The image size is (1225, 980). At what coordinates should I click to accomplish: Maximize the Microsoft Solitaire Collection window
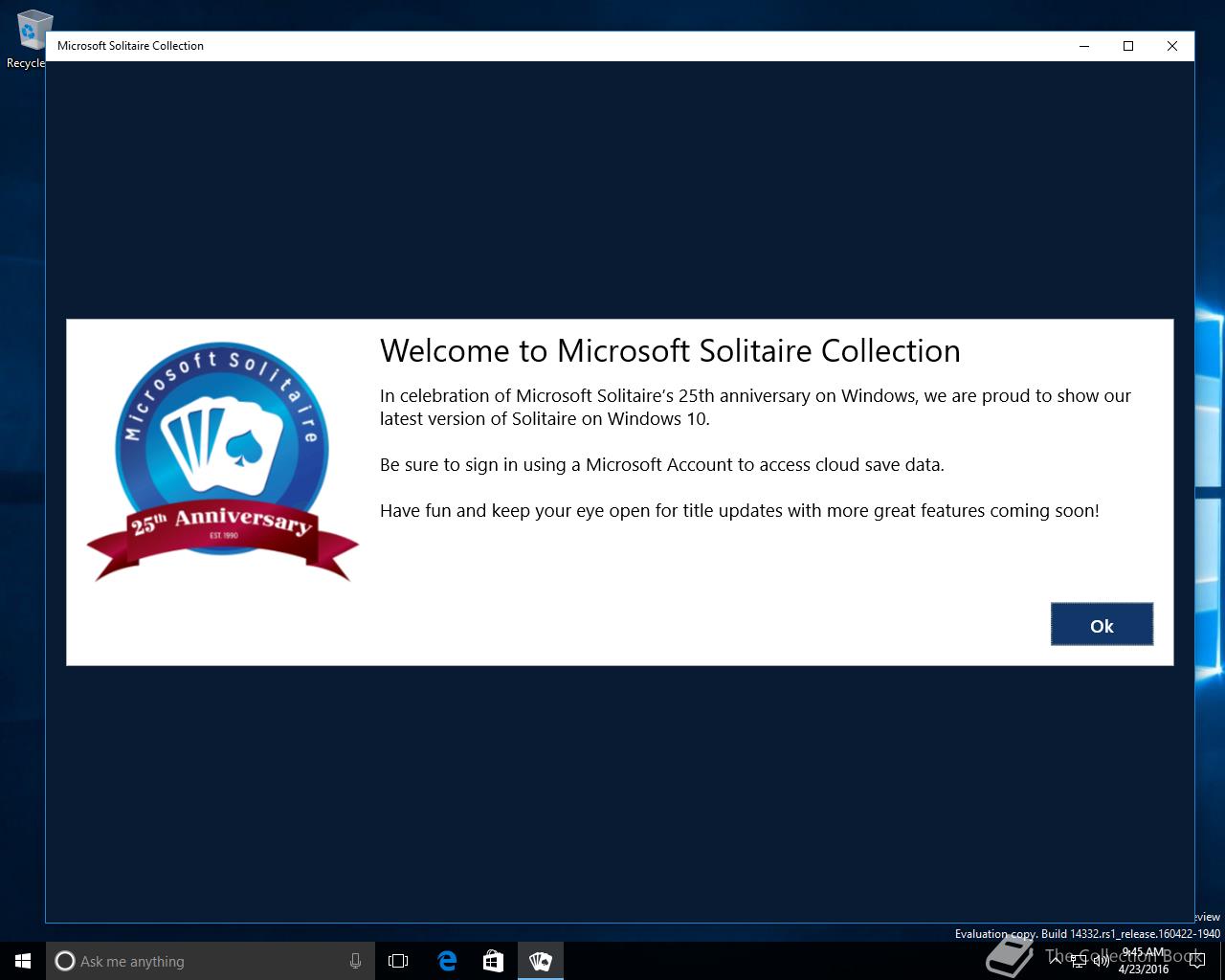pyautogui.click(x=1128, y=46)
